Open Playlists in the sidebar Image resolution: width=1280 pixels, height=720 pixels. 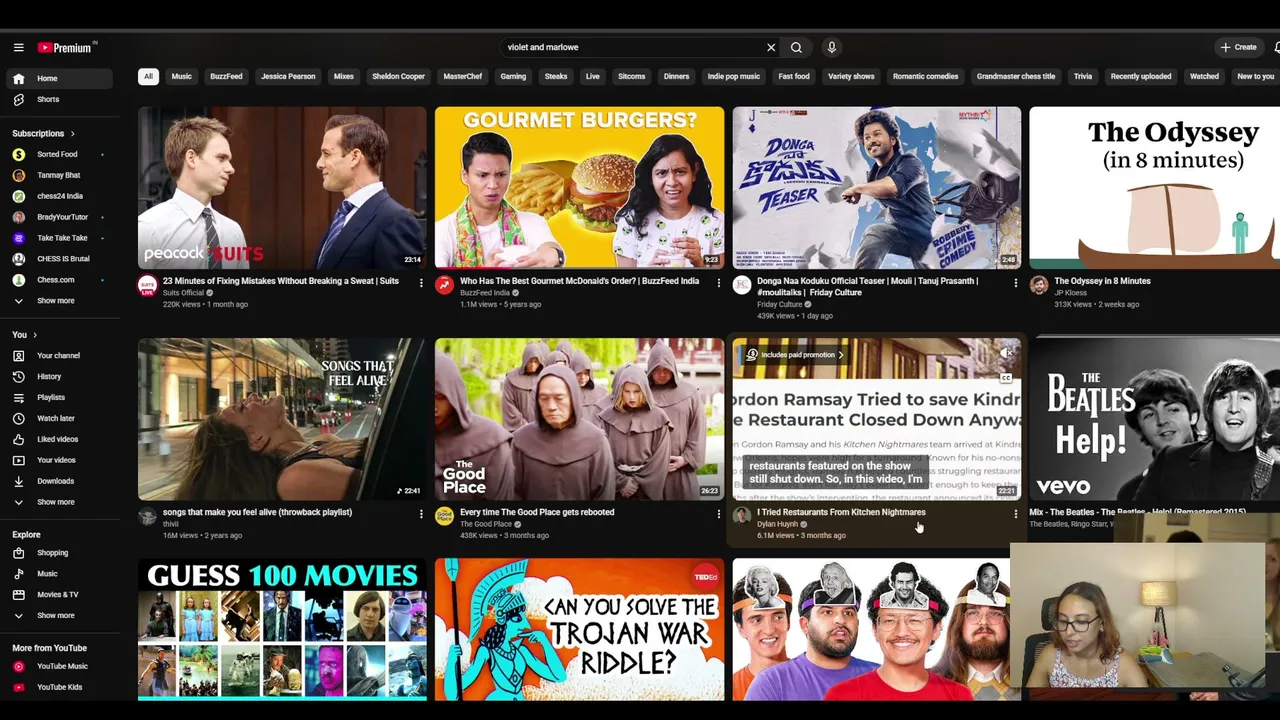click(x=60, y=397)
